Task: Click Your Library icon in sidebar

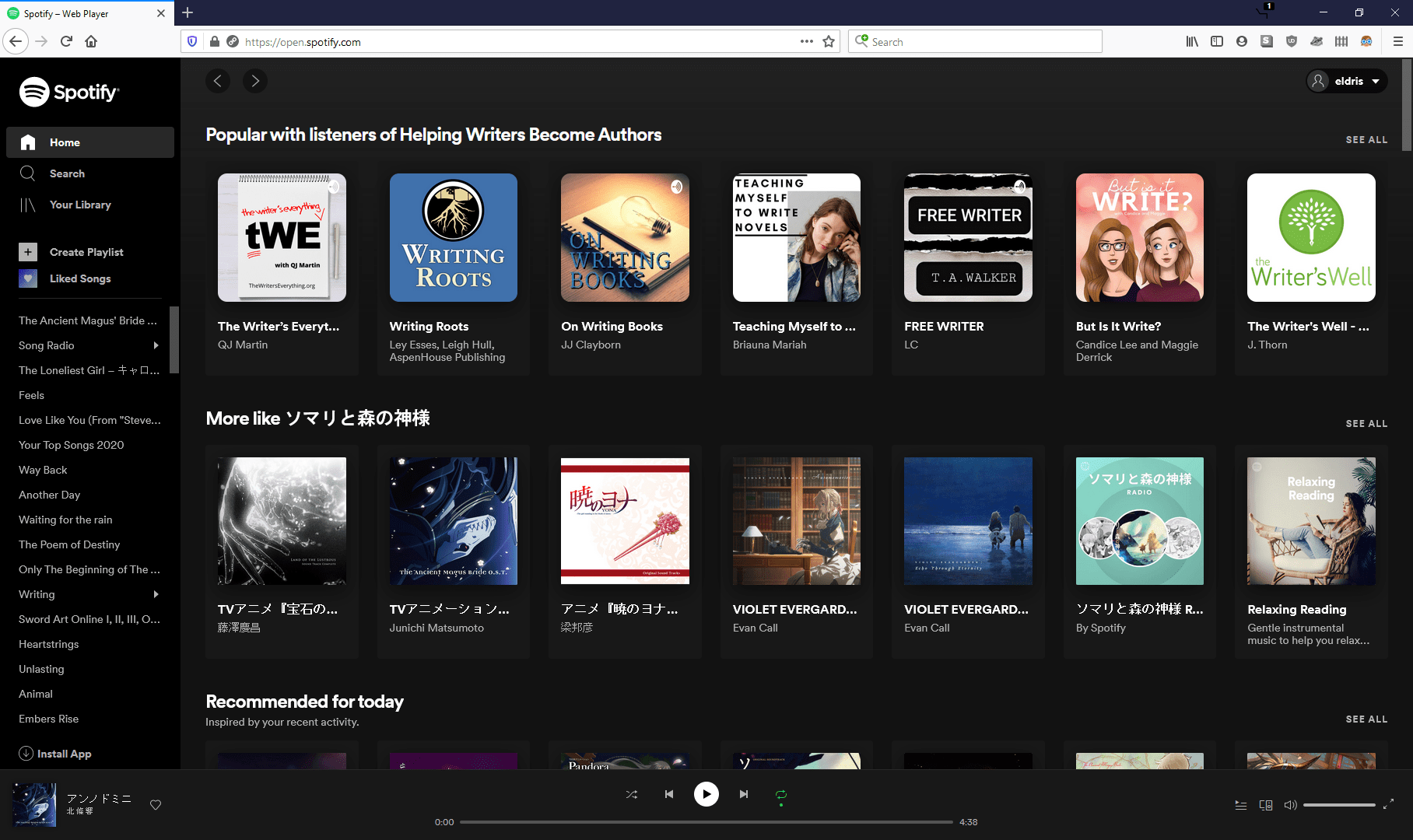Action: pyautogui.click(x=28, y=205)
